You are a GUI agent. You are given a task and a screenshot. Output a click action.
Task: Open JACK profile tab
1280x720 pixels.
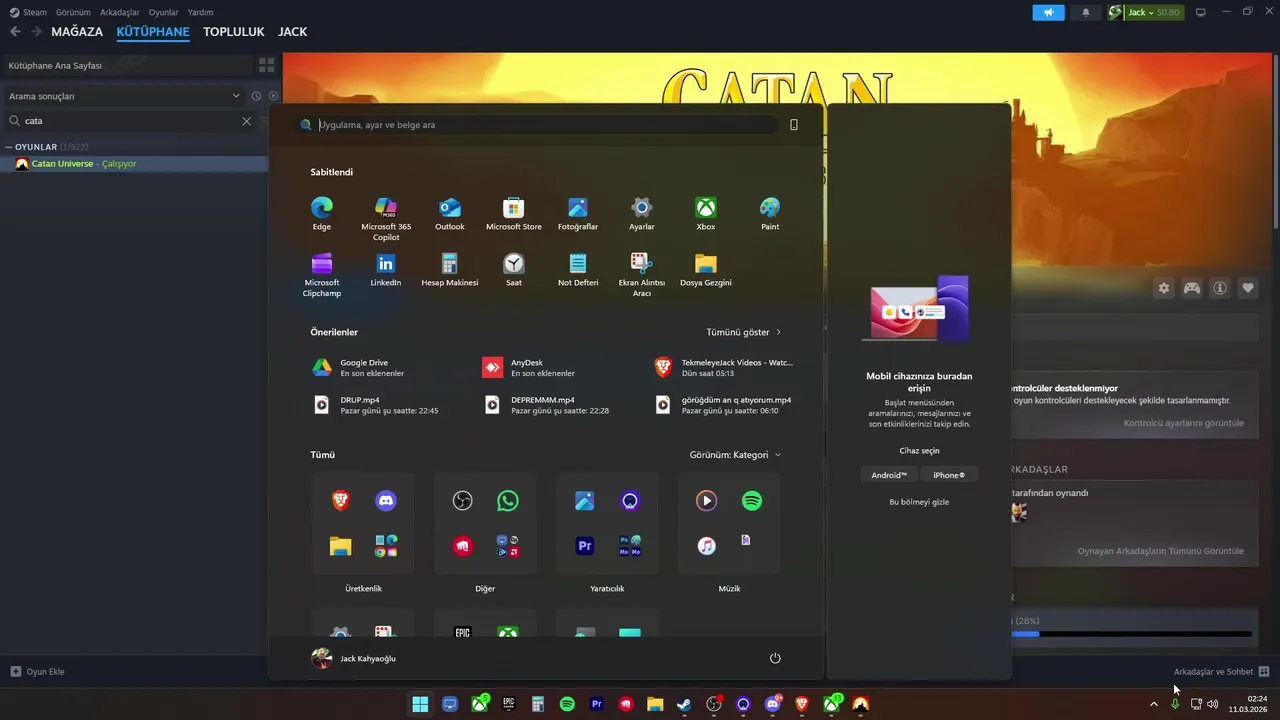click(x=292, y=32)
